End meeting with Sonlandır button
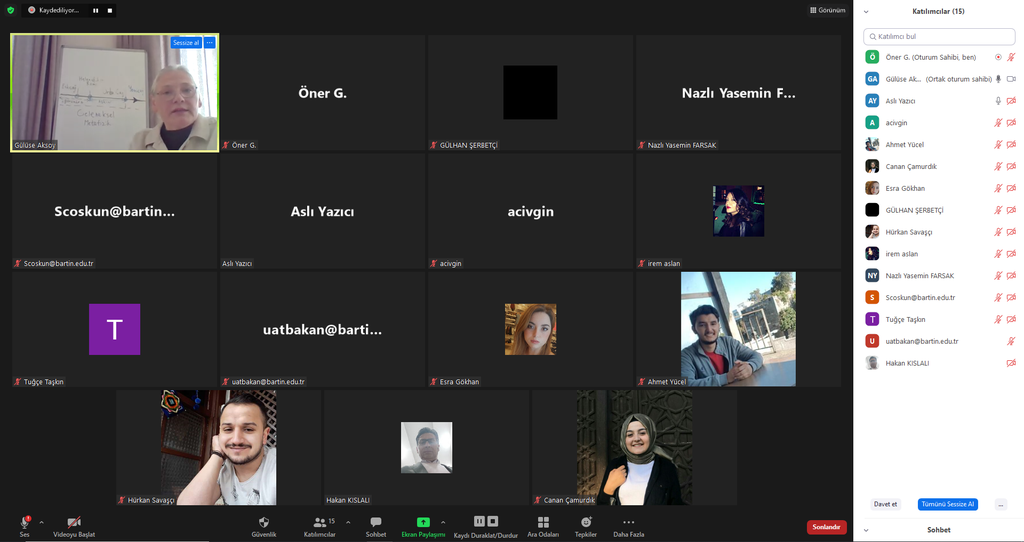 827,527
